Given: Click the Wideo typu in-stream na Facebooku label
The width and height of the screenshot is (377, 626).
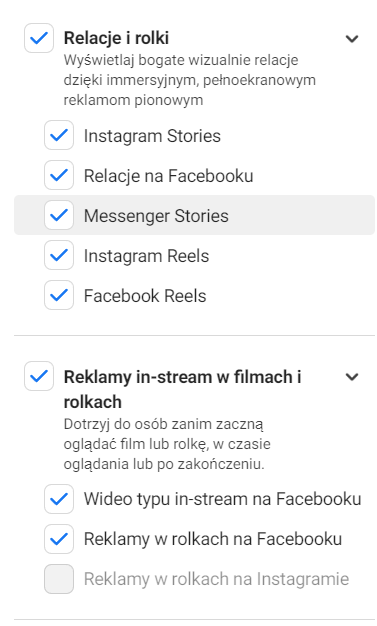Looking at the screenshot, I should (222, 499).
